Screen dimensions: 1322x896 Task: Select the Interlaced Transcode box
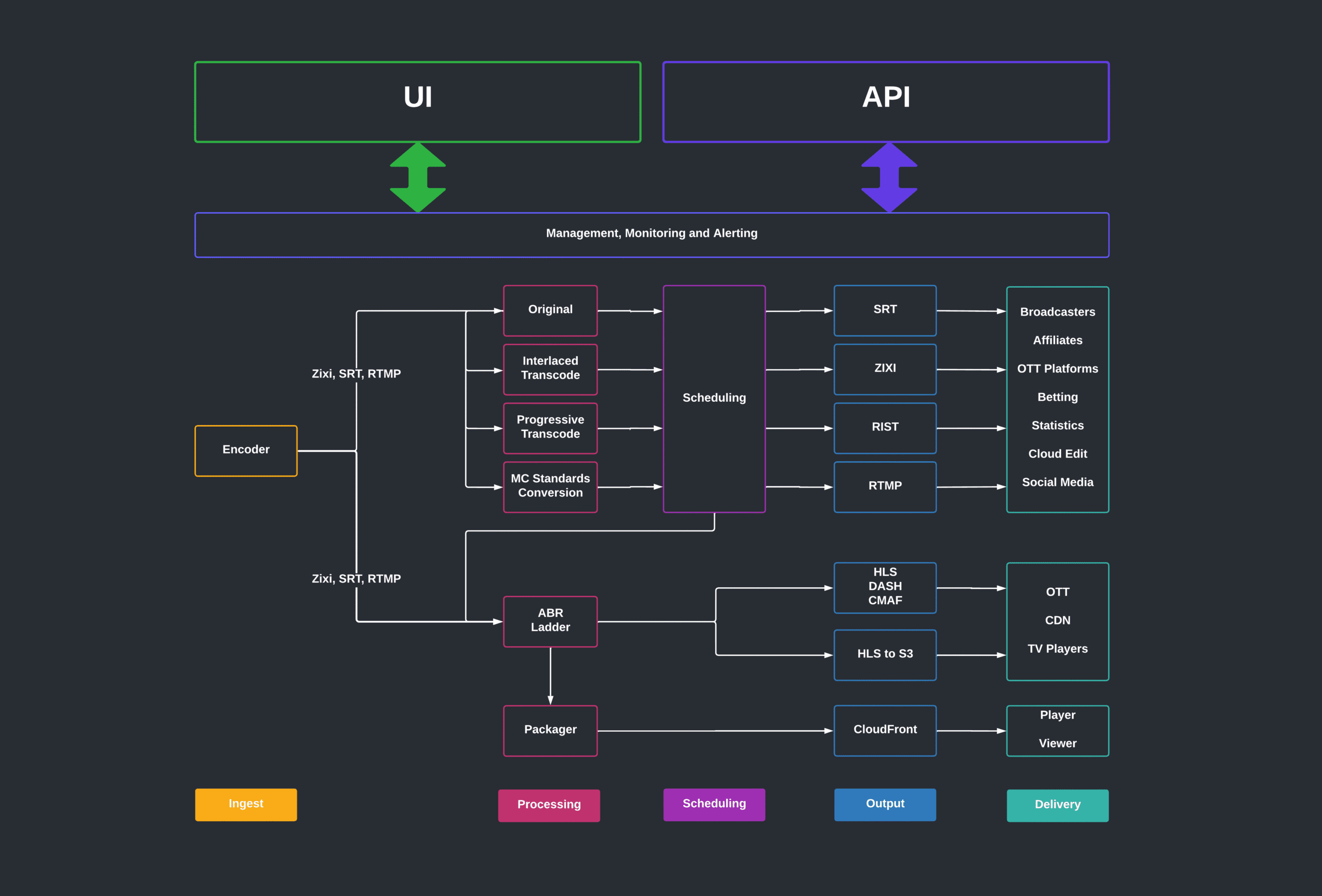pos(550,369)
